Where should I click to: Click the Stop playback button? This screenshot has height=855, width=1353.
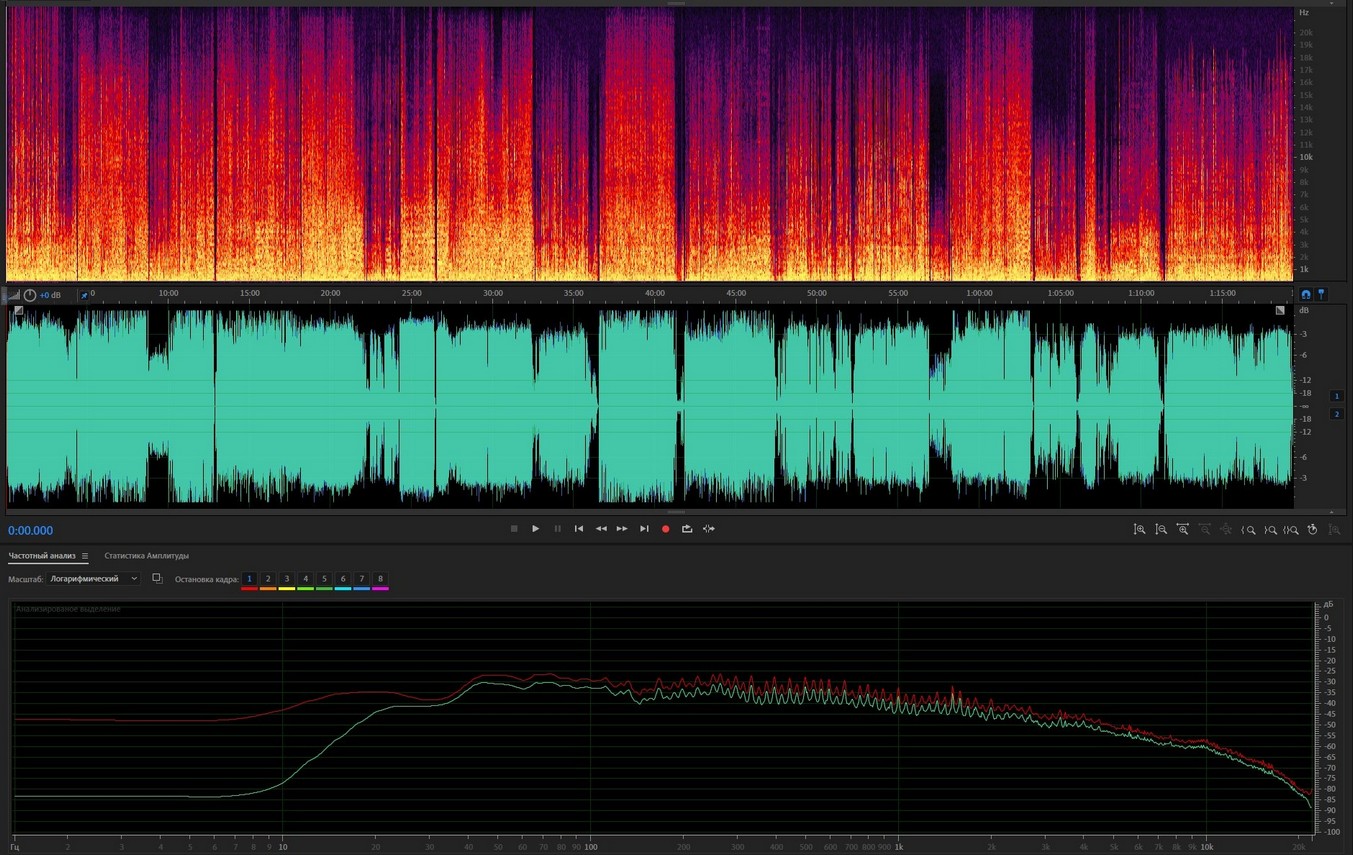(514, 529)
